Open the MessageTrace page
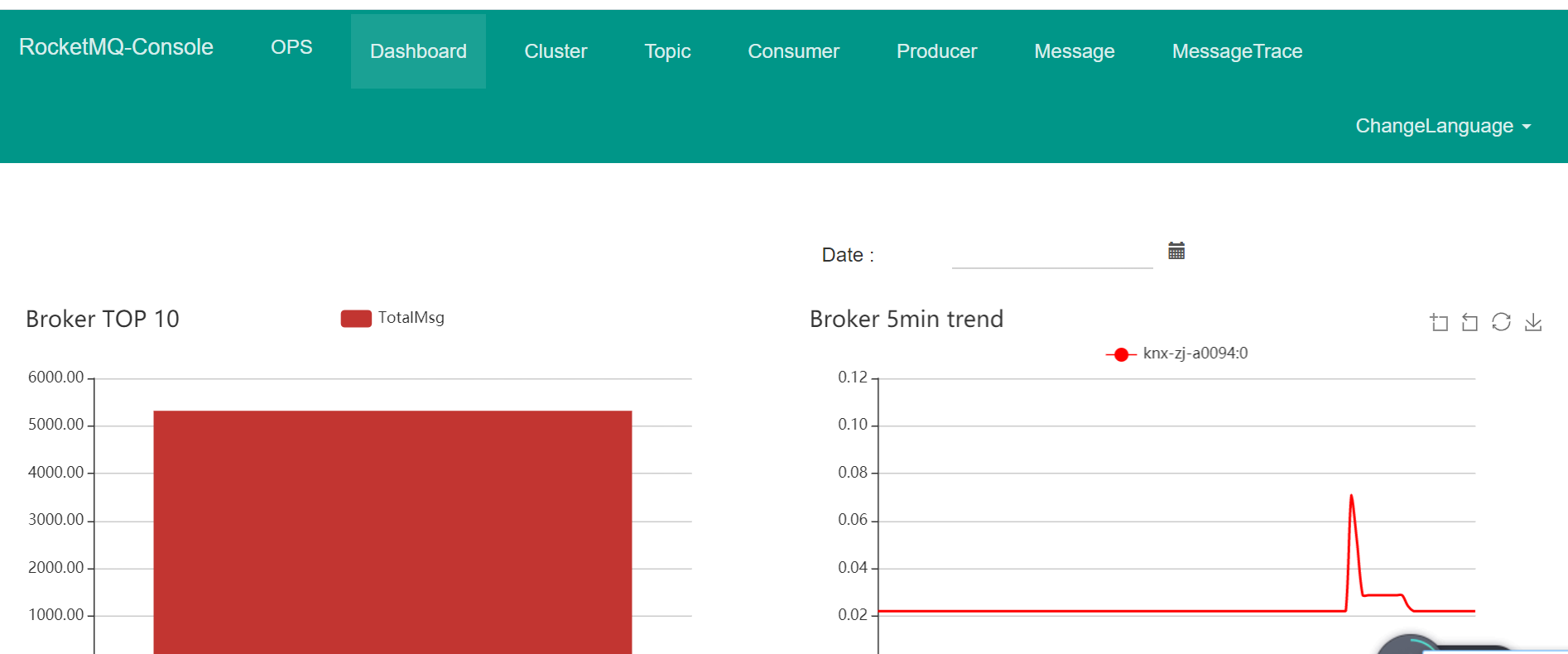This screenshot has width=1568, height=654. (x=1237, y=51)
